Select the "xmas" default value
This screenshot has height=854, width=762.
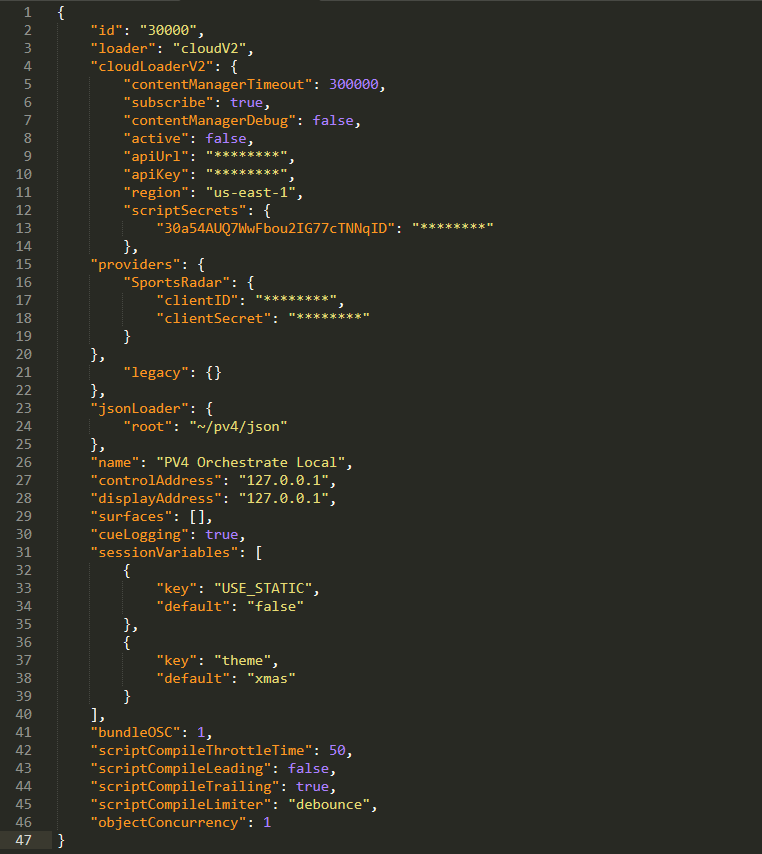271,678
